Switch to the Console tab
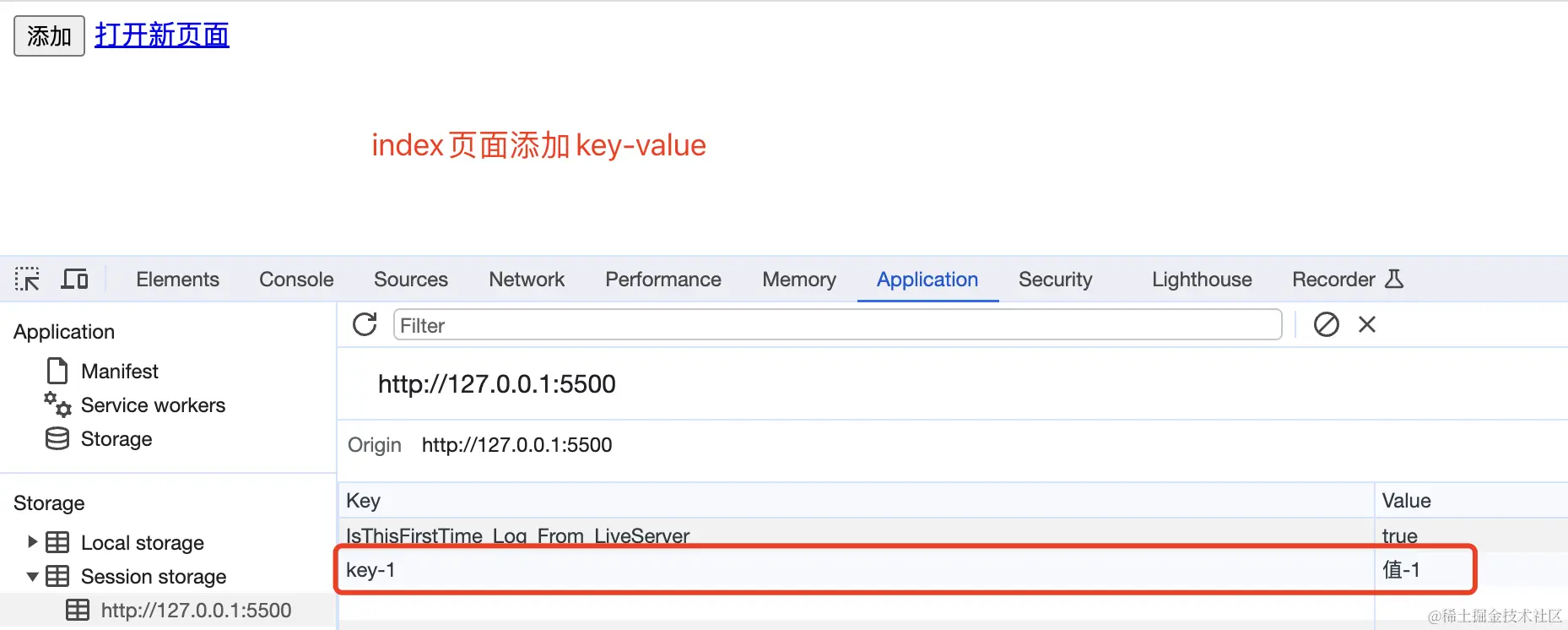 click(296, 280)
